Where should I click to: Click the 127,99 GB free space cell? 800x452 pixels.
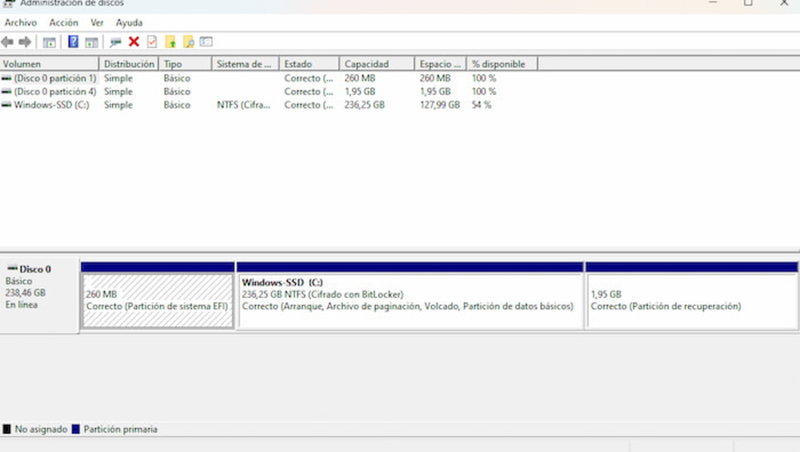[x=440, y=105]
